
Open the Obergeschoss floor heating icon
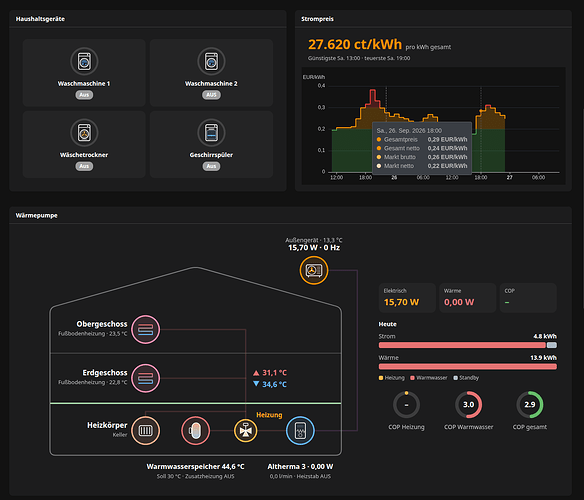tap(146, 329)
